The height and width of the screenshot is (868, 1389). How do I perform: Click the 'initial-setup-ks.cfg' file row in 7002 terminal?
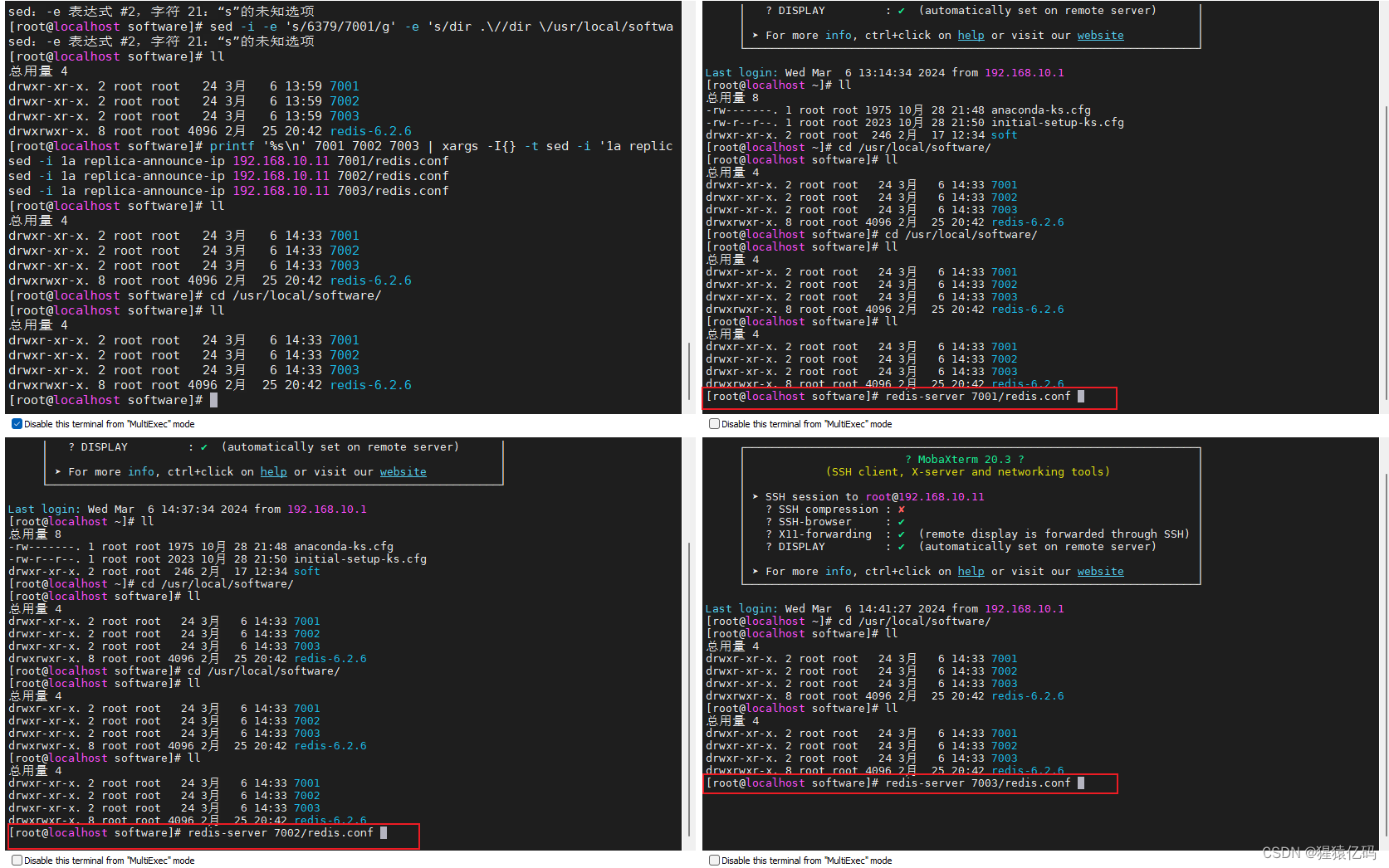[218, 559]
